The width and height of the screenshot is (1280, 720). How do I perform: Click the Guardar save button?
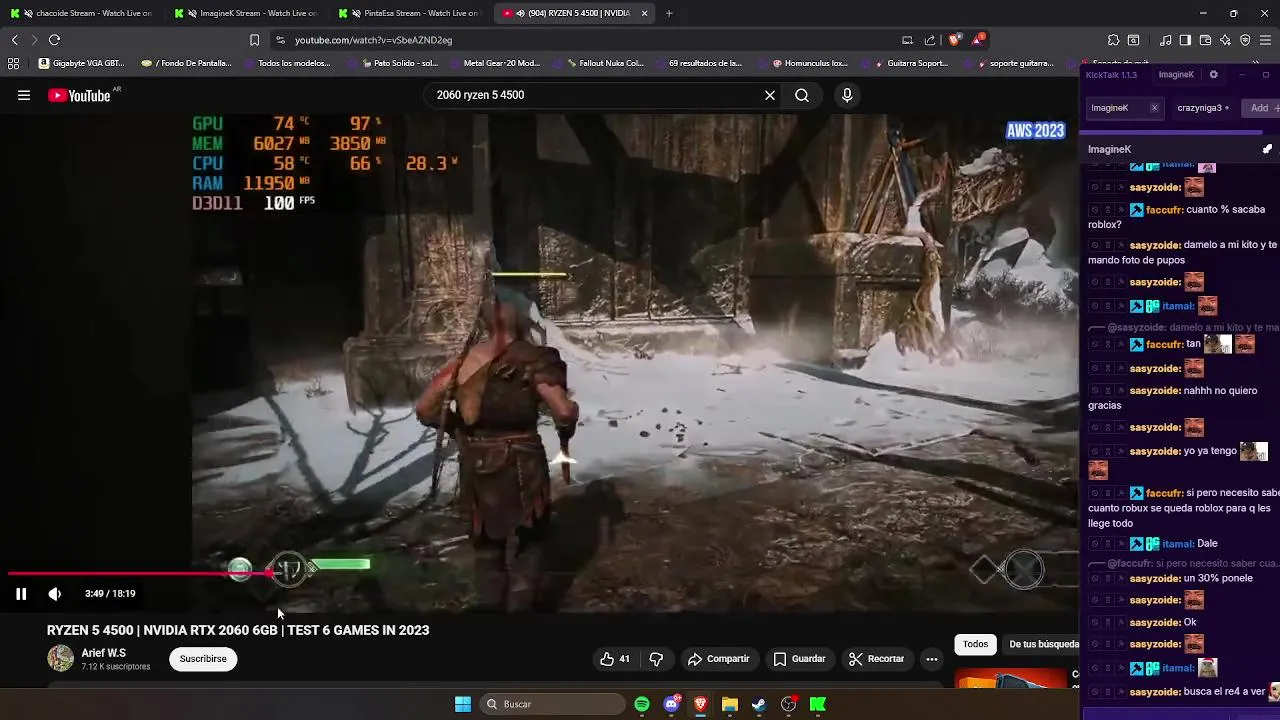tap(799, 659)
